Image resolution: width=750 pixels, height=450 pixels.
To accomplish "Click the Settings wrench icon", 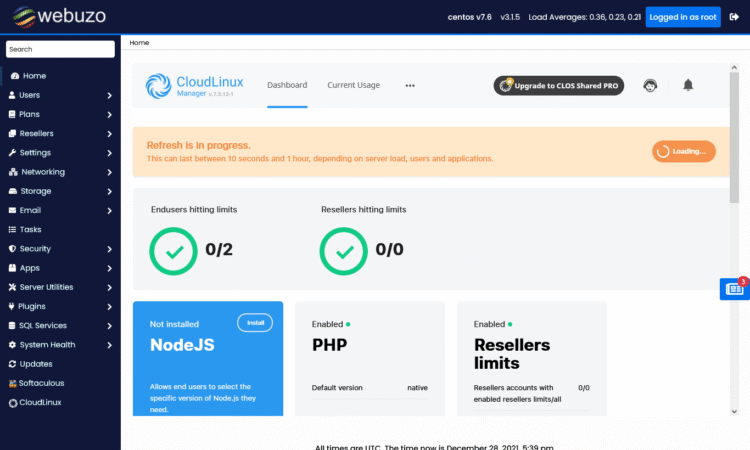I will [12, 153].
